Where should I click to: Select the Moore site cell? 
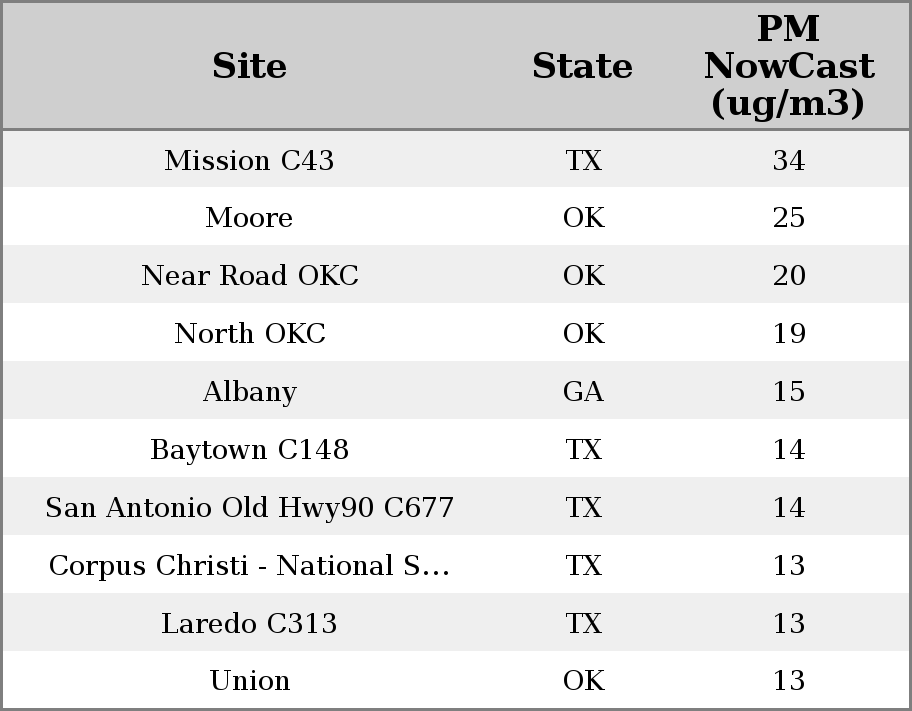(249, 218)
